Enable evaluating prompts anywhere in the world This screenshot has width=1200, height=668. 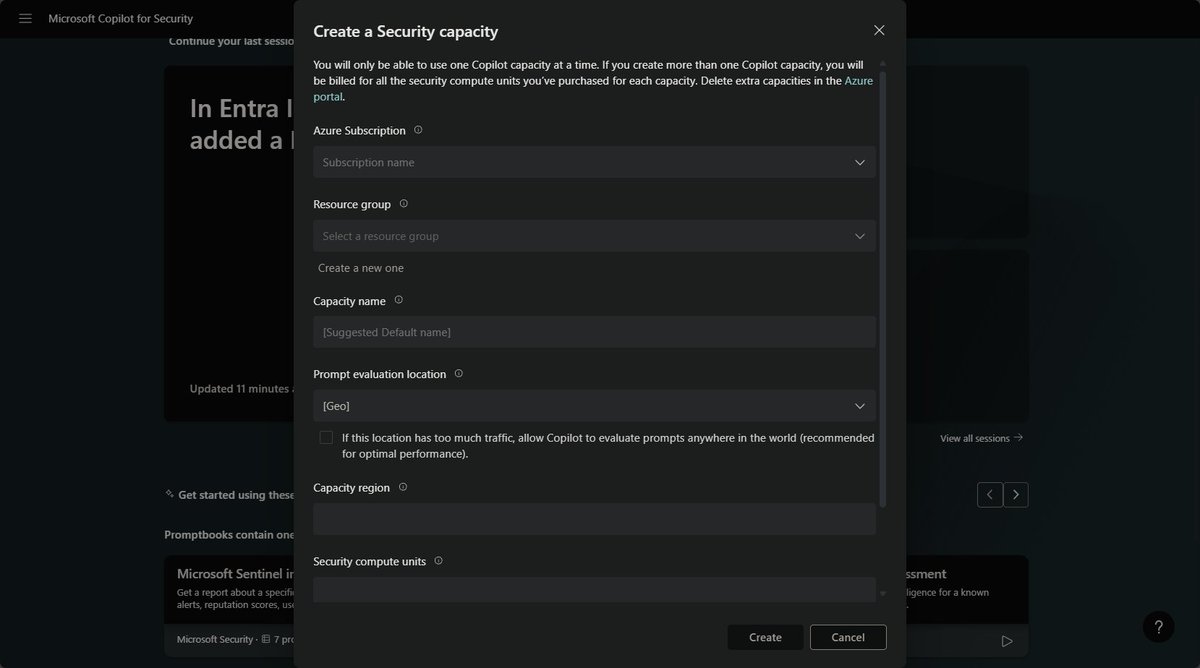coord(326,437)
